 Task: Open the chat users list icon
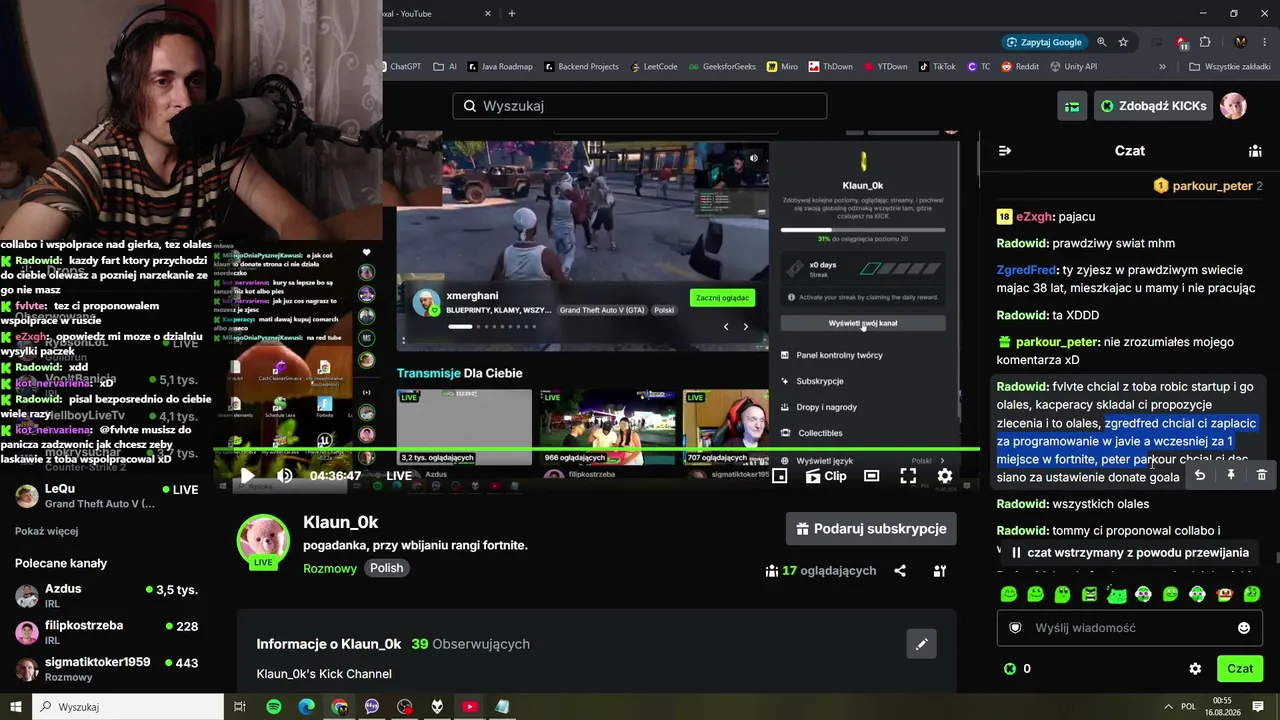pos(1255,151)
